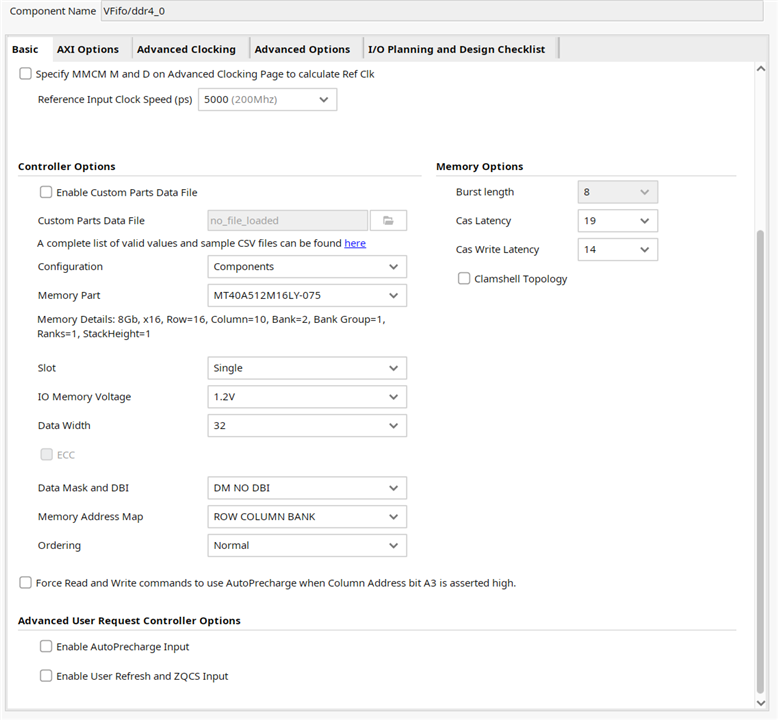Image resolution: width=778 pixels, height=720 pixels.
Task: Enable User Refresh and ZQCS Input
Action: click(x=46, y=676)
